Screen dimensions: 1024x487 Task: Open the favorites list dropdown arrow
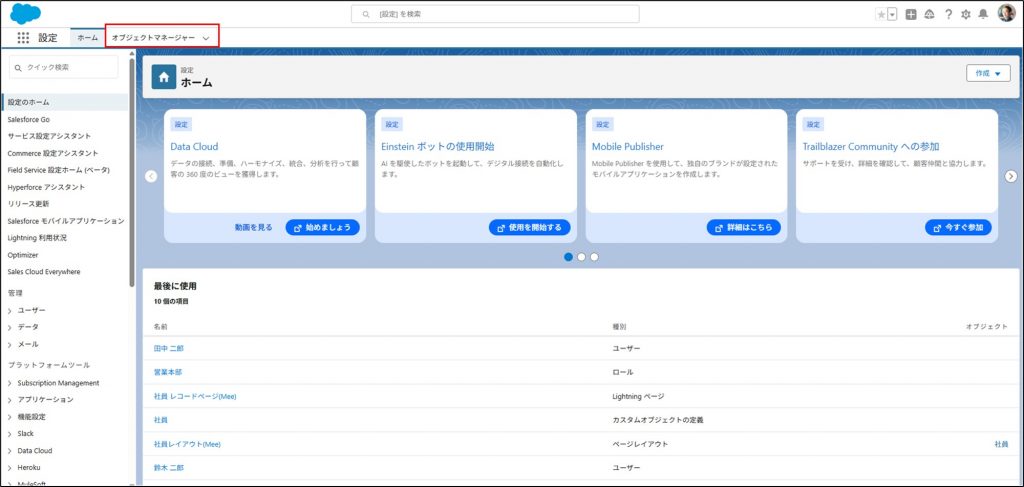(x=892, y=14)
